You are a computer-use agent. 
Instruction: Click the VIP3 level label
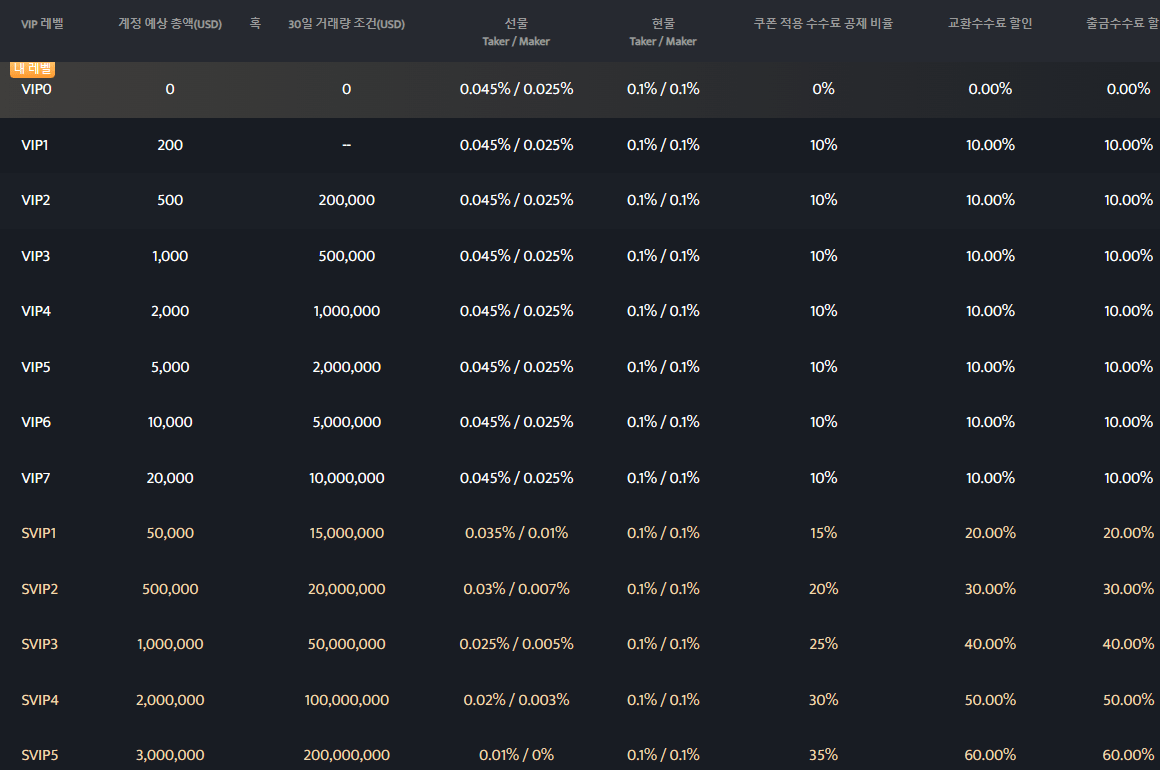pyautogui.click(x=35, y=256)
